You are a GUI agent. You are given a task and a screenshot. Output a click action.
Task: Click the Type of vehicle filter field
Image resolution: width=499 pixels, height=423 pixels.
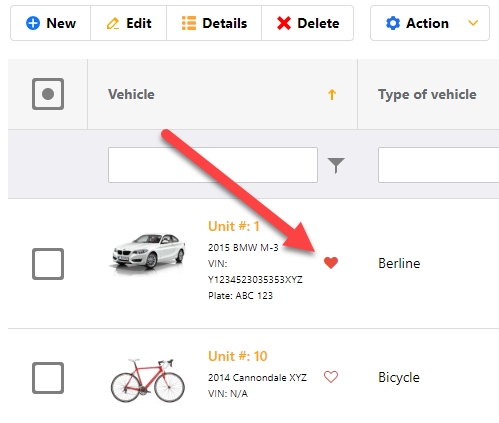[x=438, y=165]
